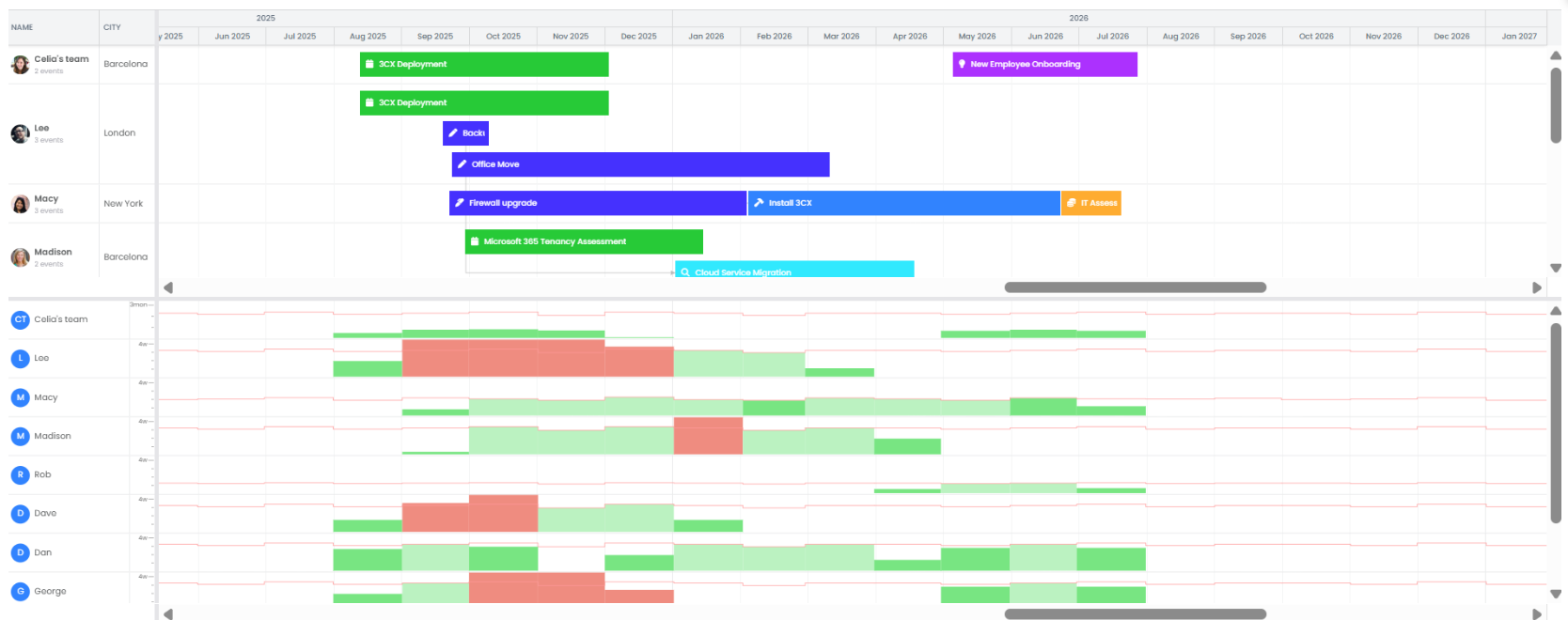
Task: Click Celia's team avatar photo
Action: pos(20,64)
